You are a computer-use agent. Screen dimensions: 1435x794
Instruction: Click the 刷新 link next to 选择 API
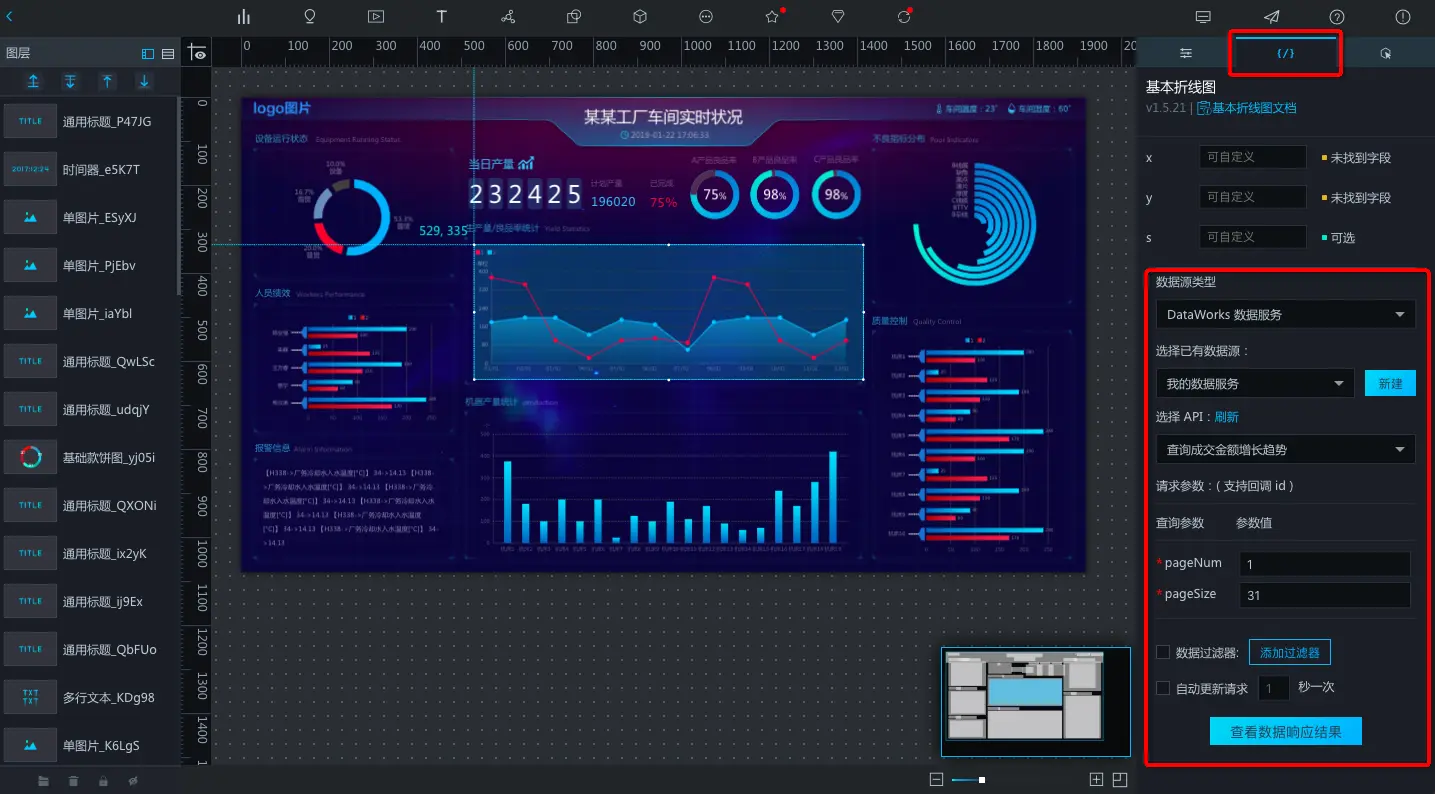(1227, 417)
